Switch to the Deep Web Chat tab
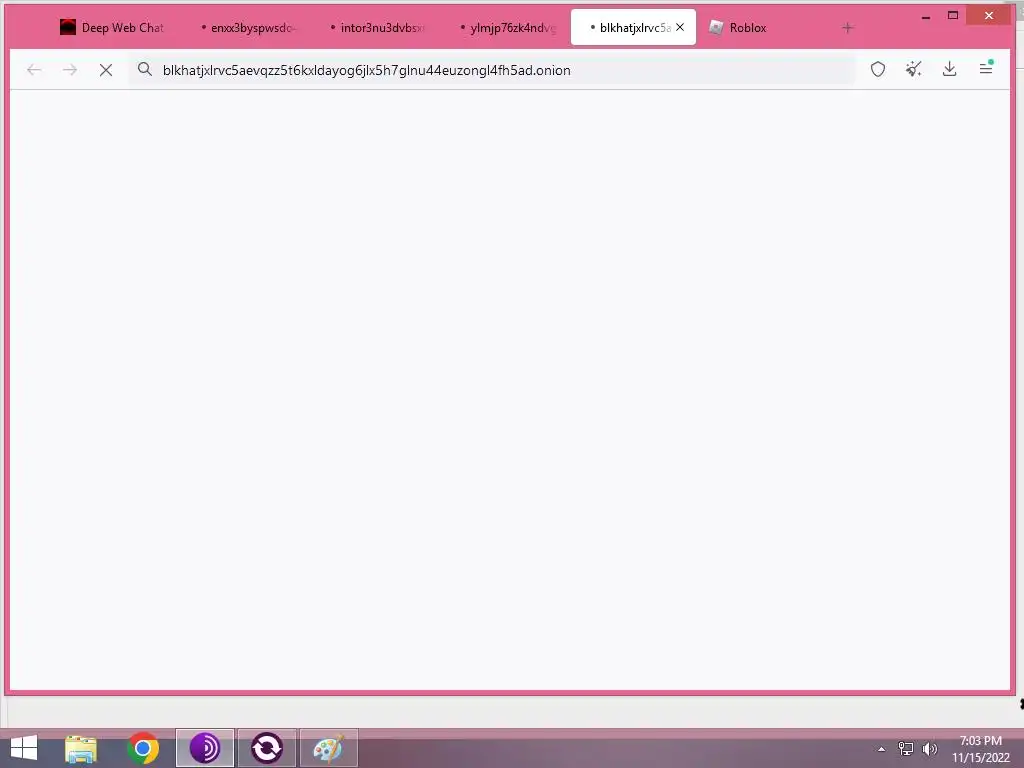1024x768 pixels. [x=112, y=27]
